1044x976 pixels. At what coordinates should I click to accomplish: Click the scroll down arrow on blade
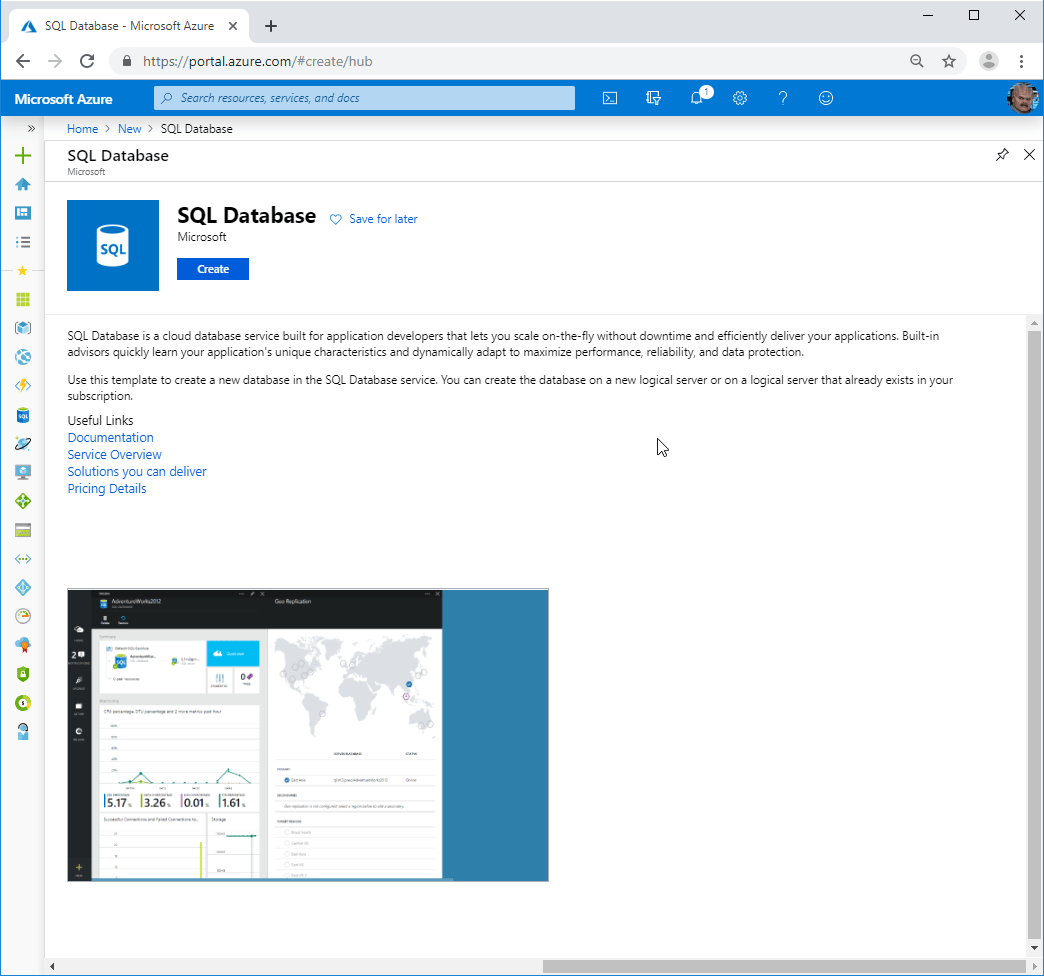coord(1034,948)
